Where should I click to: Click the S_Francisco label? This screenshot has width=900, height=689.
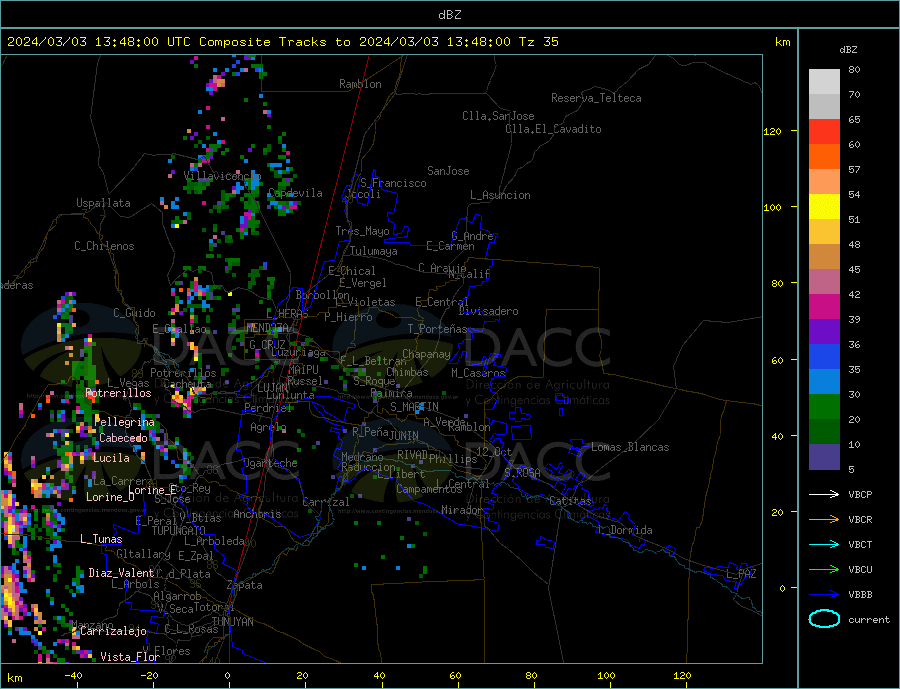click(x=393, y=183)
